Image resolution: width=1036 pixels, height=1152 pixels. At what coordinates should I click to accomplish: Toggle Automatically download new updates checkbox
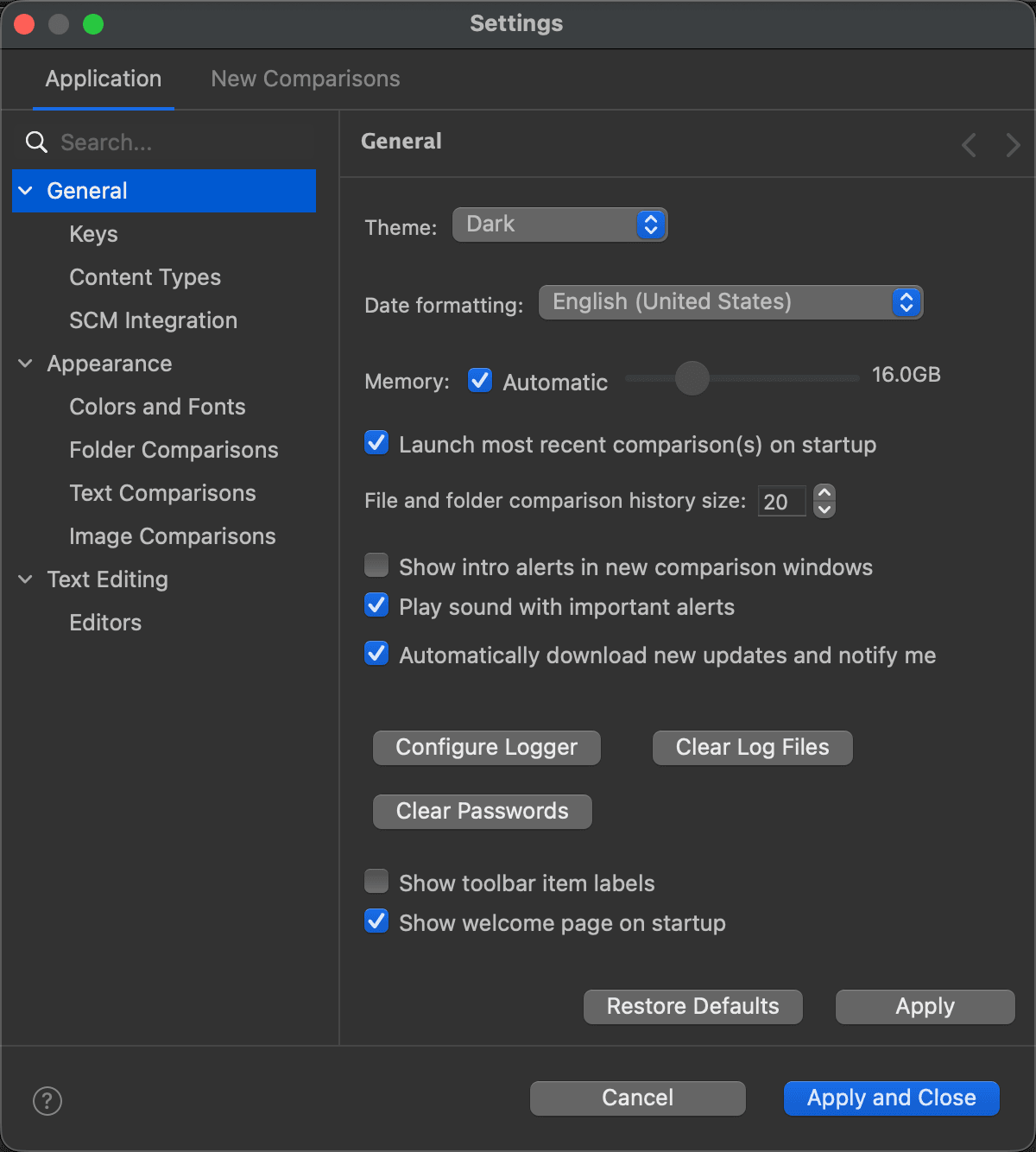[x=376, y=654]
